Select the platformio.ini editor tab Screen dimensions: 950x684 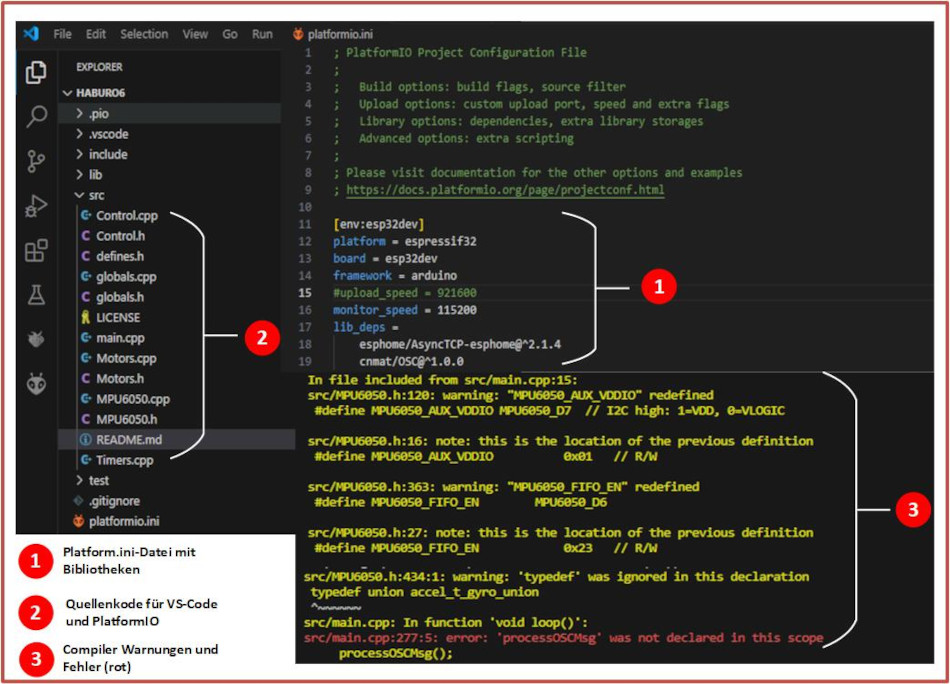pos(333,34)
